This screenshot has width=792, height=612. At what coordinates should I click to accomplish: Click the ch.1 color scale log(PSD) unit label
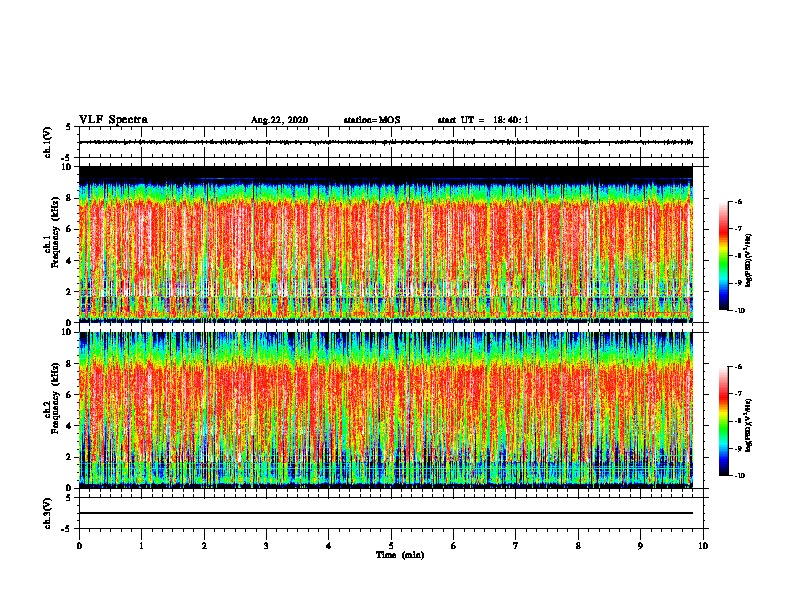pyautogui.click(x=750, y=261)
